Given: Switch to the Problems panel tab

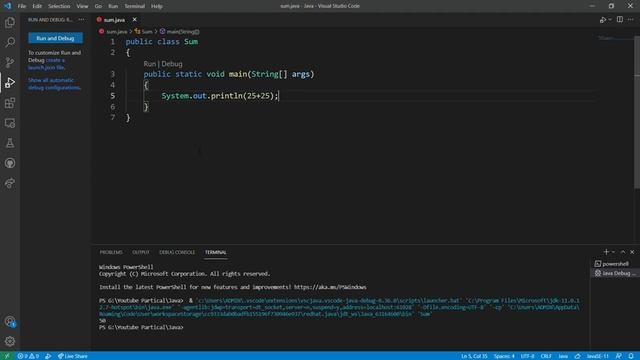Looking at the screenshot, I should pyautogui.click(x=111, y=252).
